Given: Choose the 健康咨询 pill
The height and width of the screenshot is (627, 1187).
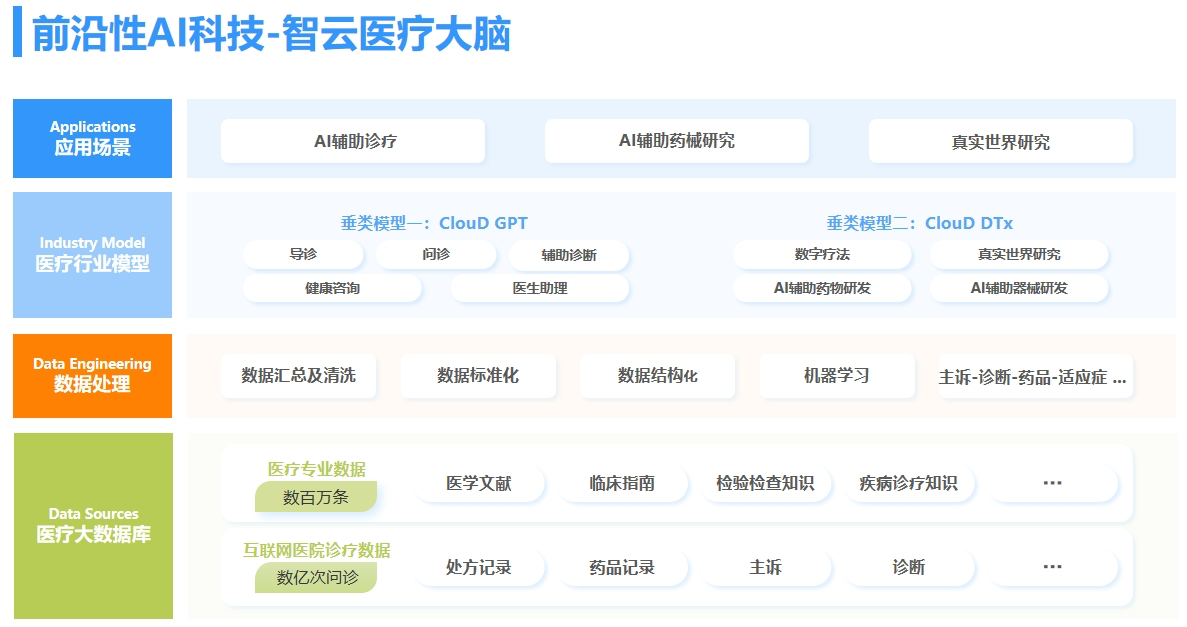Looking at the screenshot, I should [332, 288].
